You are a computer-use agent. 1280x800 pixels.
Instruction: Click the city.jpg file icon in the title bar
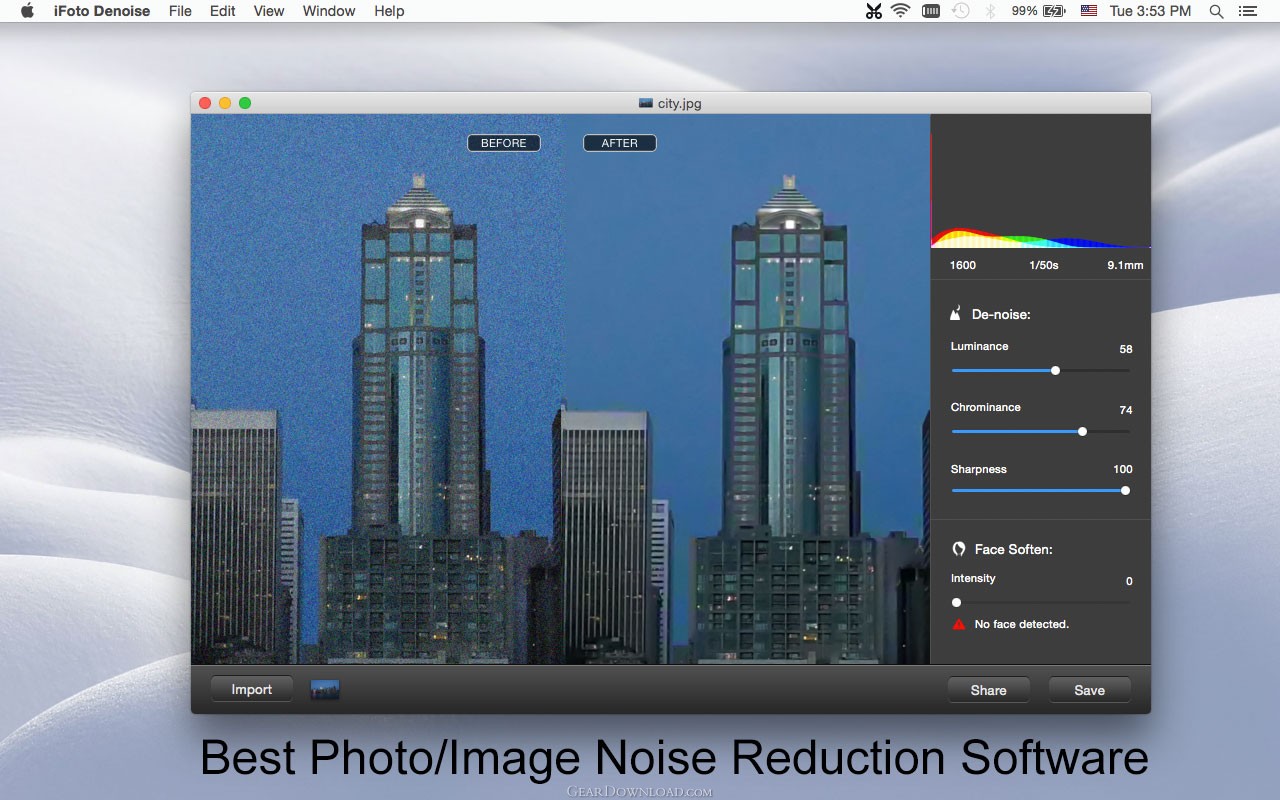pos(646,102)
